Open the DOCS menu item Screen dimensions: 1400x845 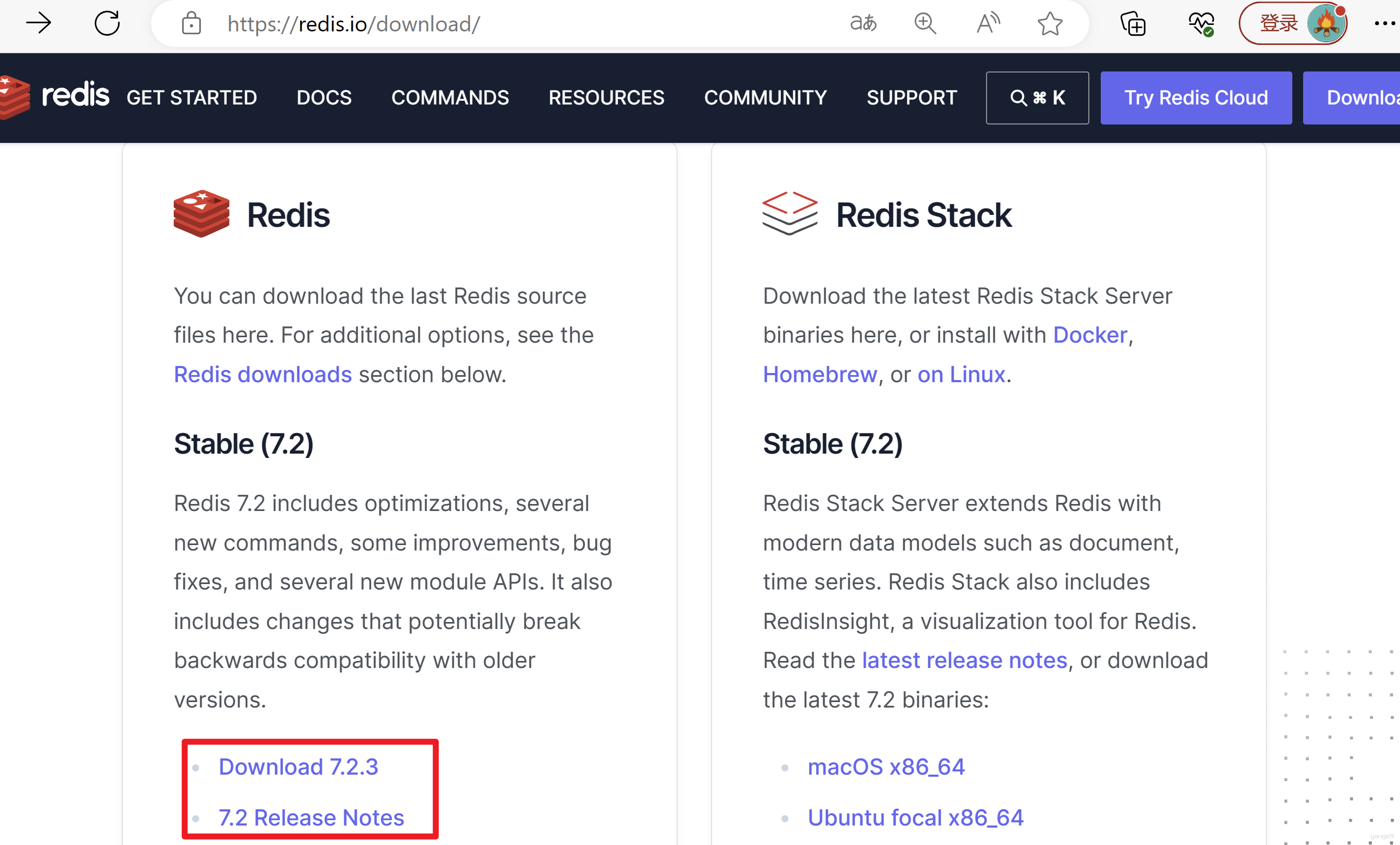(324, 98)
